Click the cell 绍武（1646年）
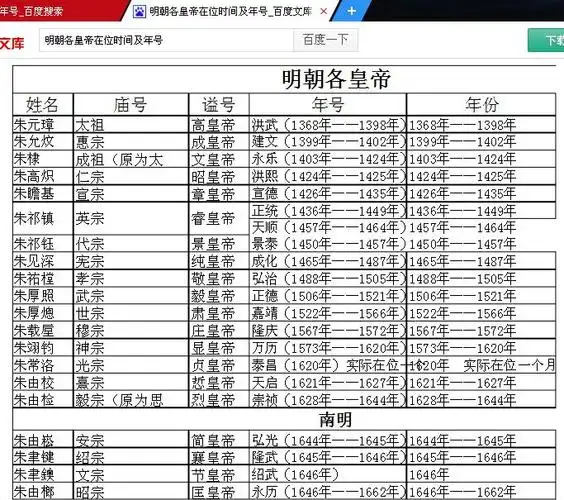Viewport: 564px width, 500px height. point(328,474)
